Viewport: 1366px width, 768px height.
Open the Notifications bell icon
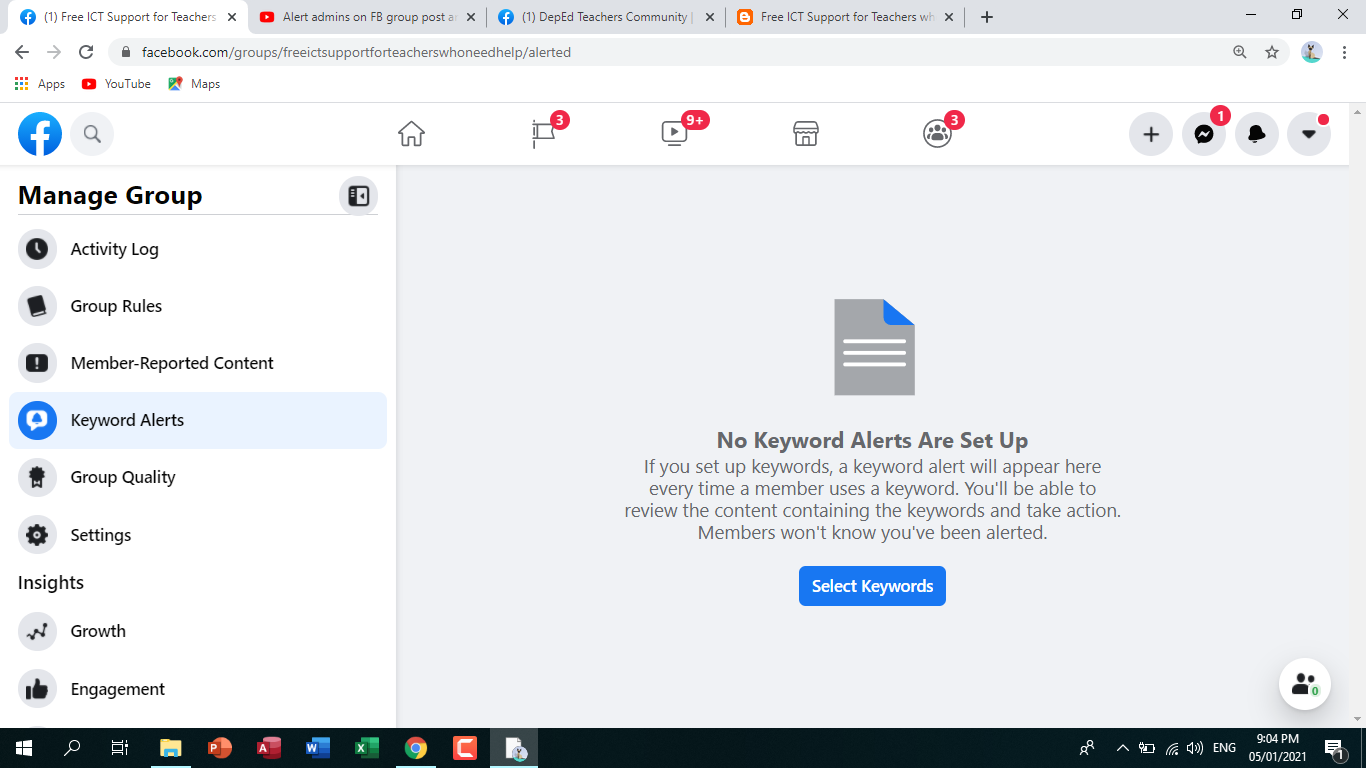(1257, 134)
